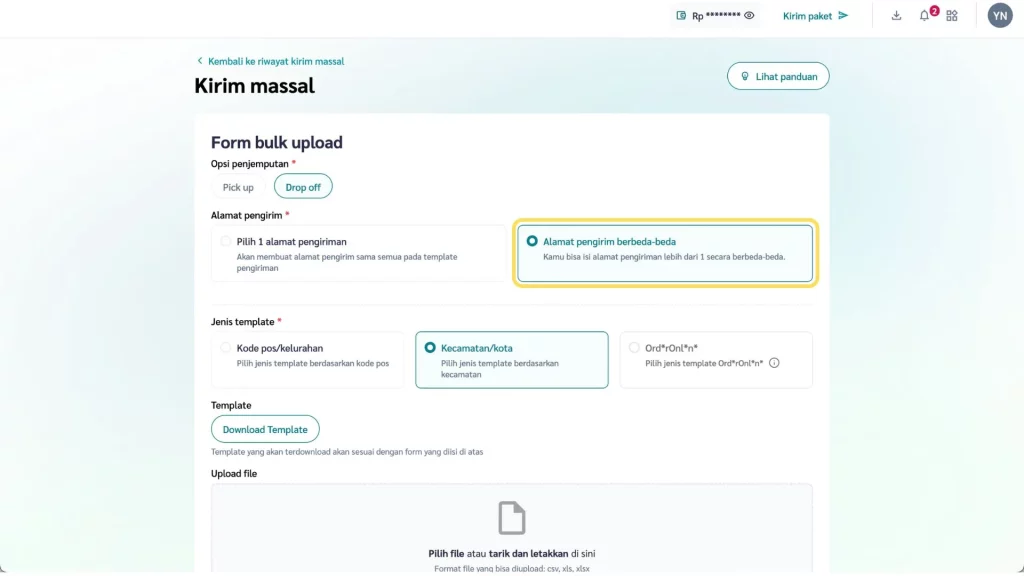Click the paper plane icon beside Kirim paket
1024x576 pixels.
(x=843, y=16)
